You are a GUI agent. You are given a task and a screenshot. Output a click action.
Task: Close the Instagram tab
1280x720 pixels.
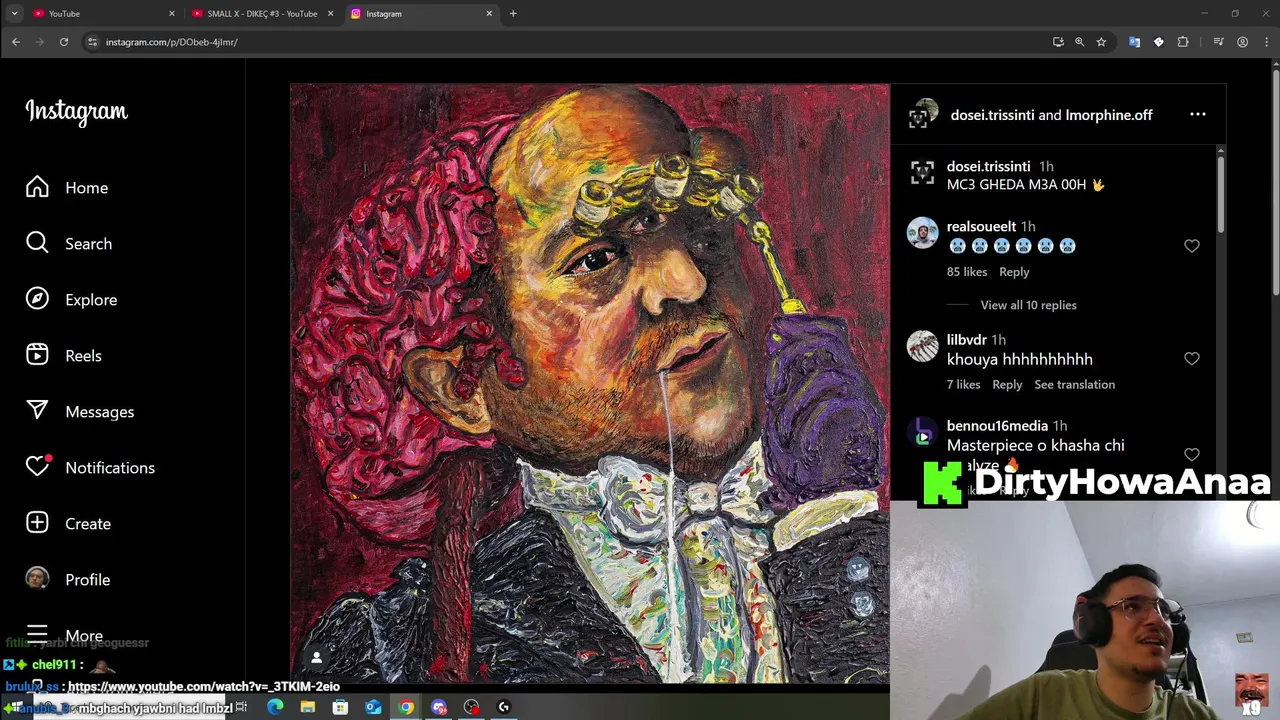tap(489, 14)
